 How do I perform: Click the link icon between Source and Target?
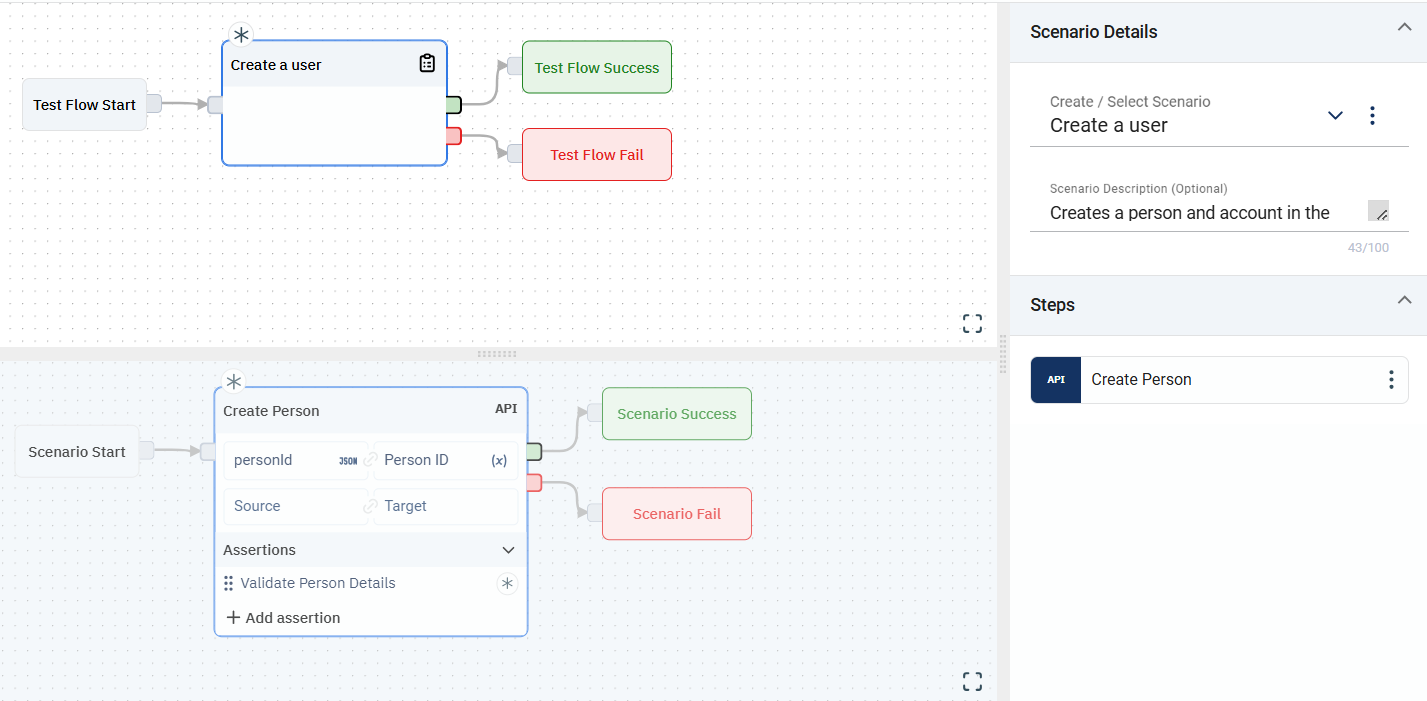370,506
